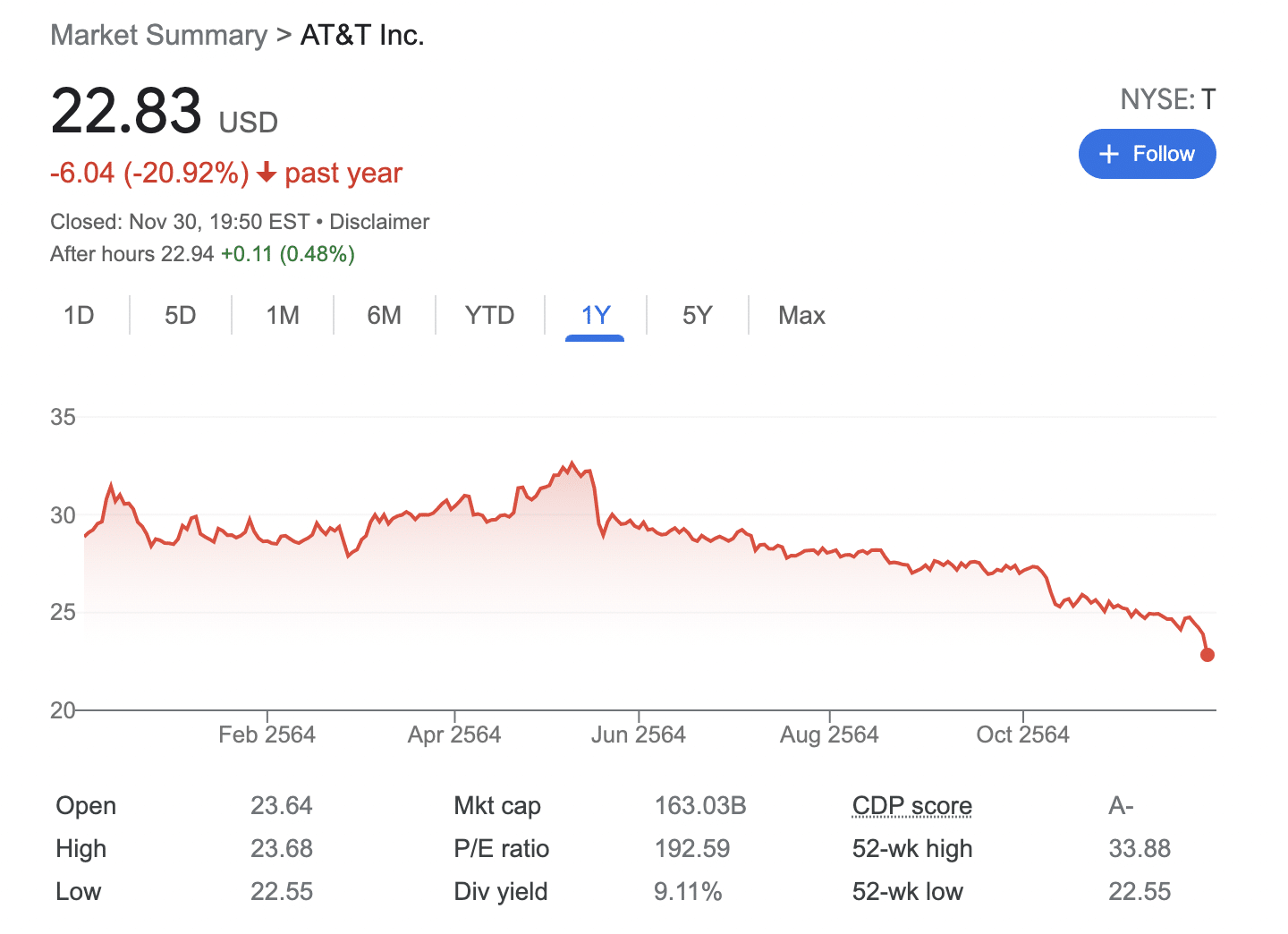Click the red endpoint dot on chart
The width and height of the screenshot is (1288, 934).
pos(1207,655)
